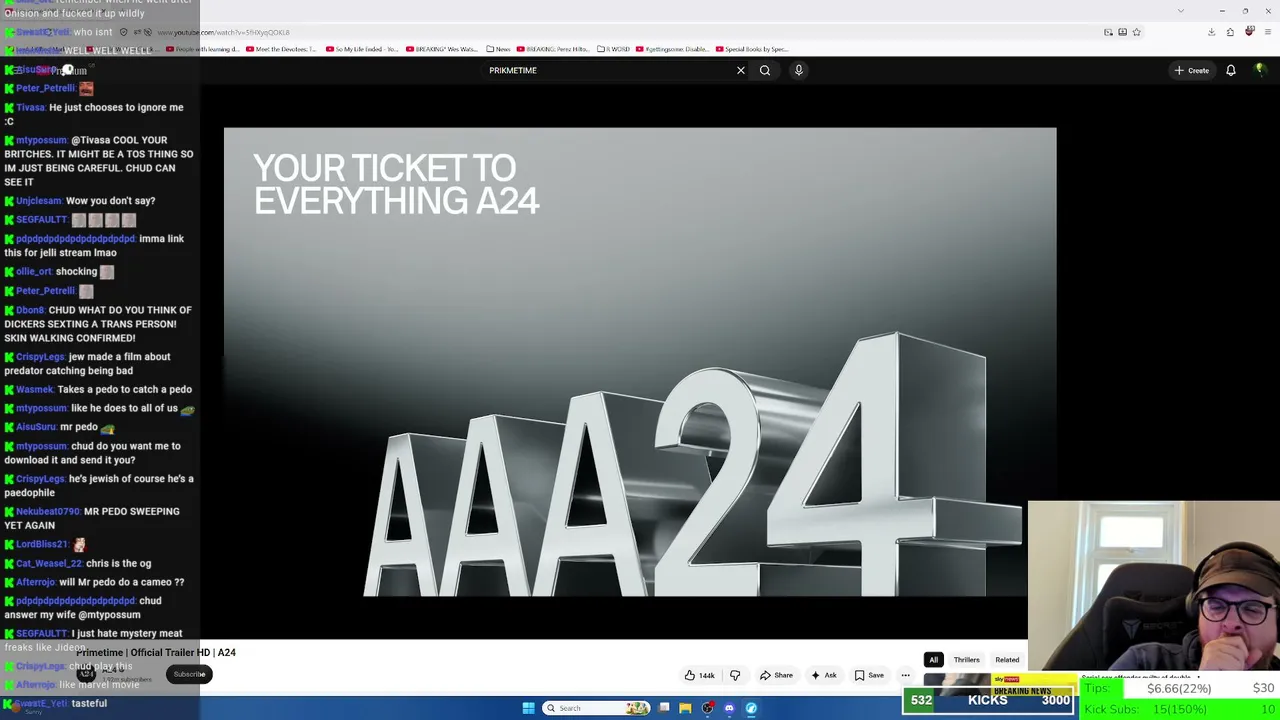Open the browser downloads panel
1280x720 pixels.
[x=1211, y=32]
